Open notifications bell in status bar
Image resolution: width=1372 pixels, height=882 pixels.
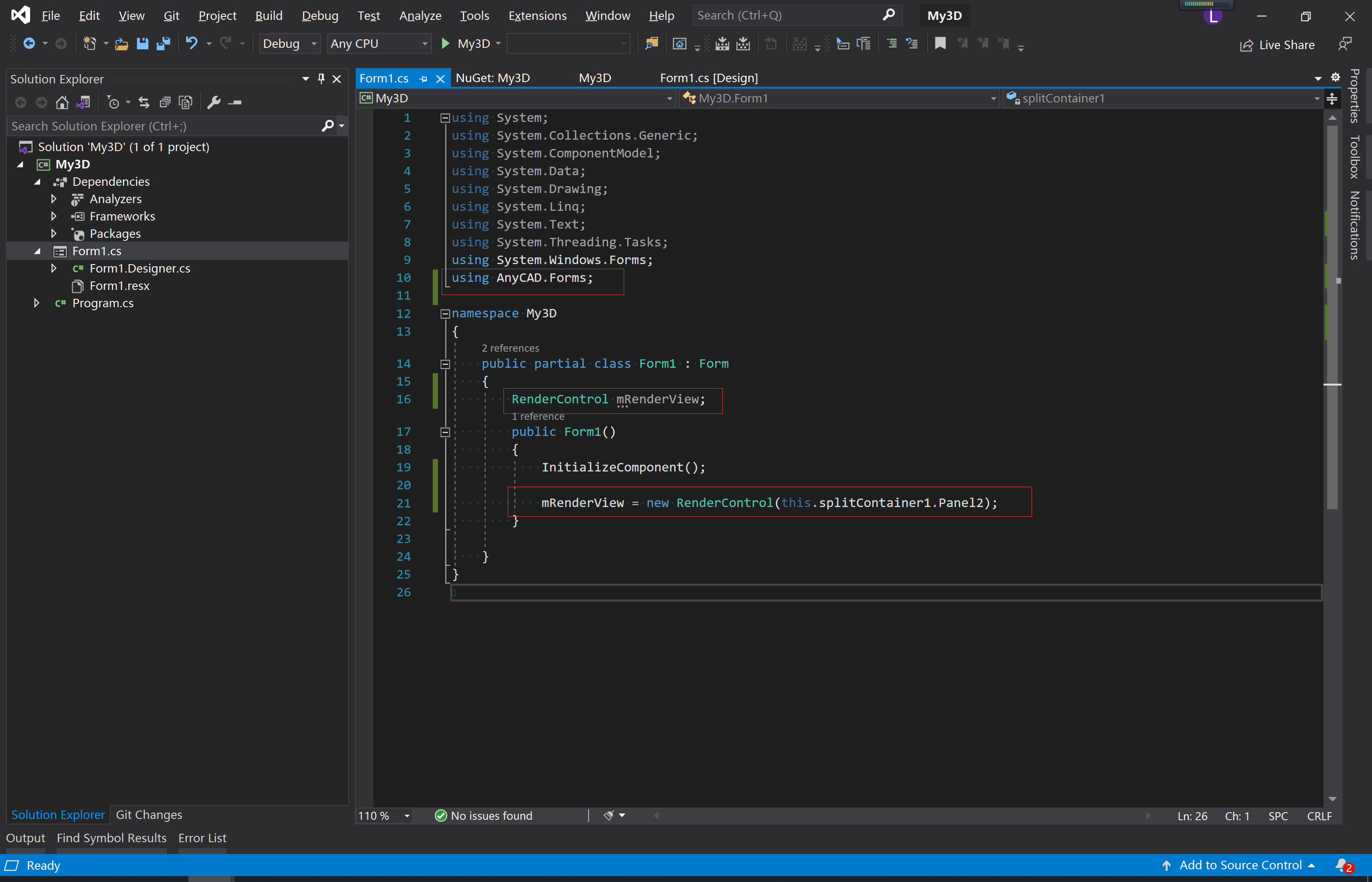1343,865
